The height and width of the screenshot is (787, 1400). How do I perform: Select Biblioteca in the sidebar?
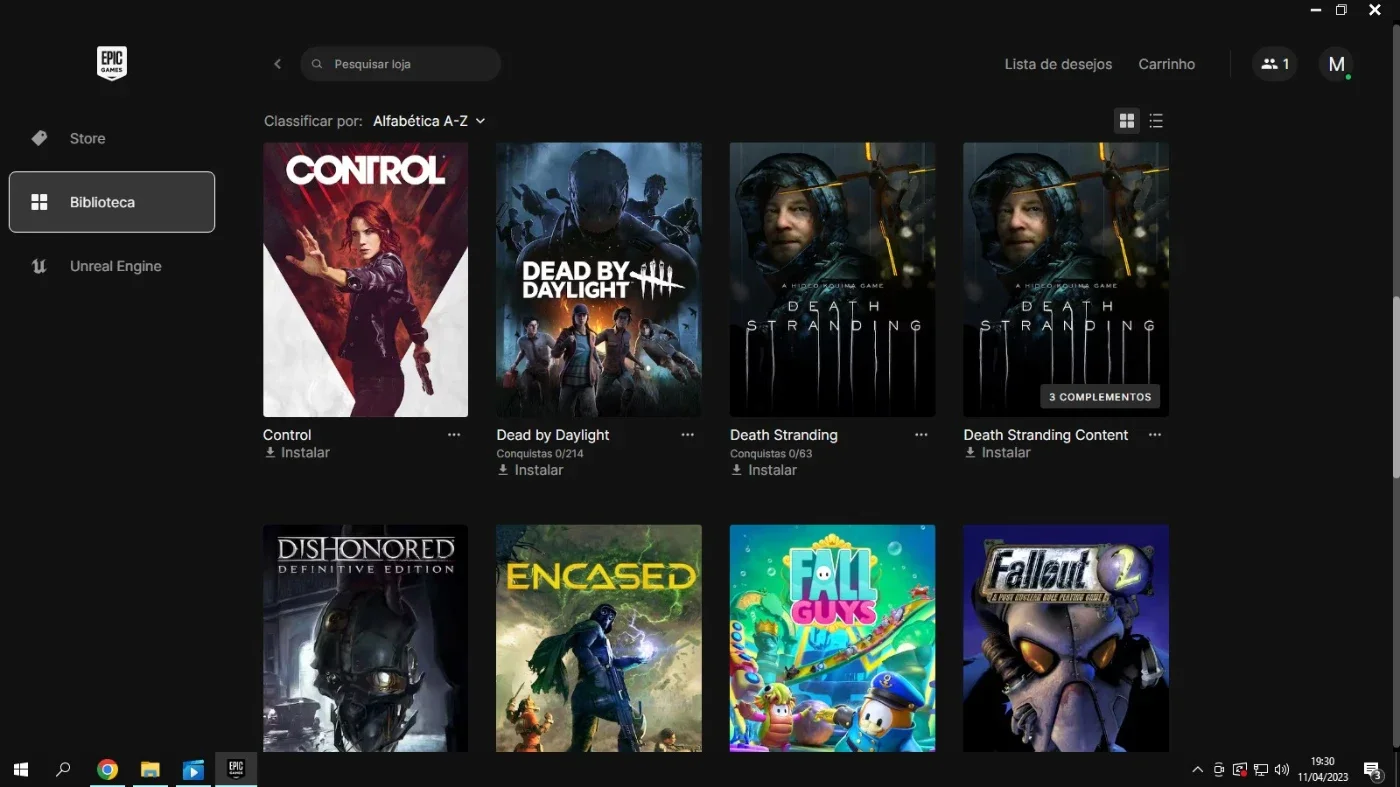tap(112, 202)
